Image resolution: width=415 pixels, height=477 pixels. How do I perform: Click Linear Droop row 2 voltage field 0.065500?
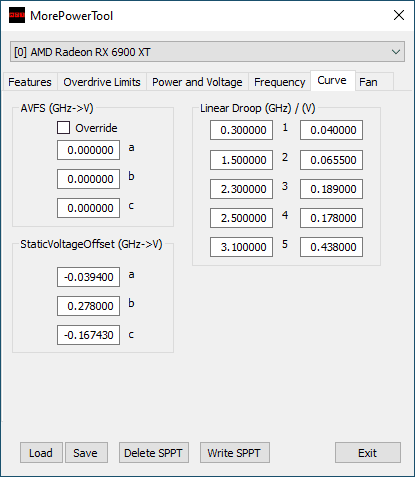(331, 160)
